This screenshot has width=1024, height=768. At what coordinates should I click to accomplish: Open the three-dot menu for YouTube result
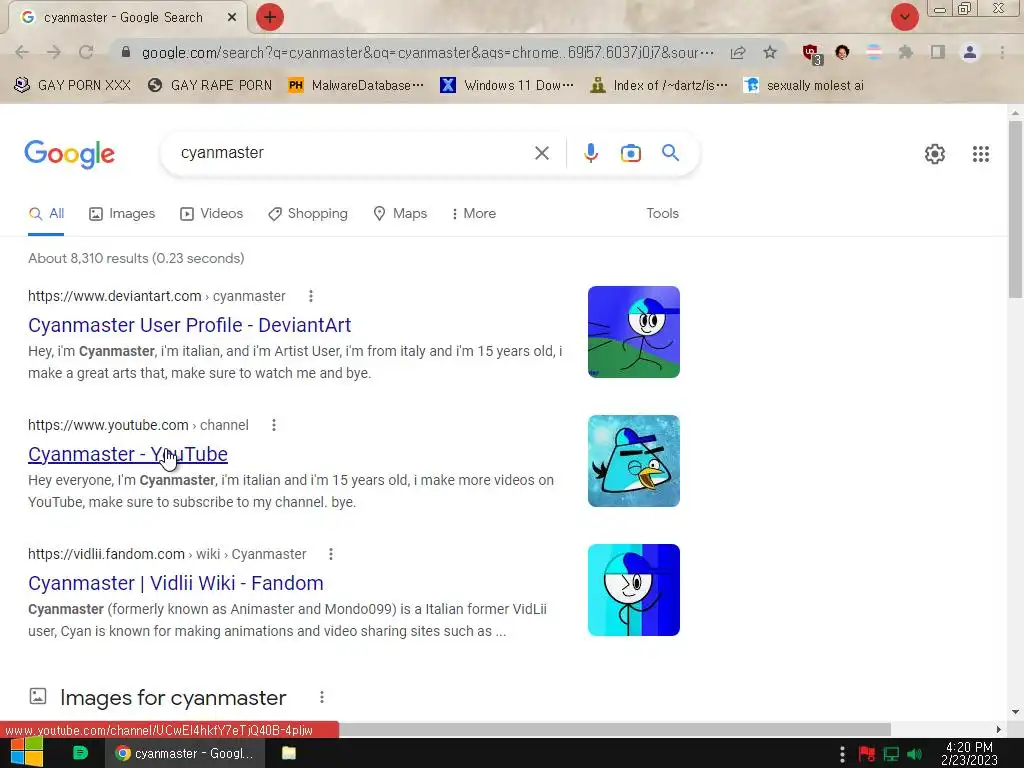click(274, 425)
